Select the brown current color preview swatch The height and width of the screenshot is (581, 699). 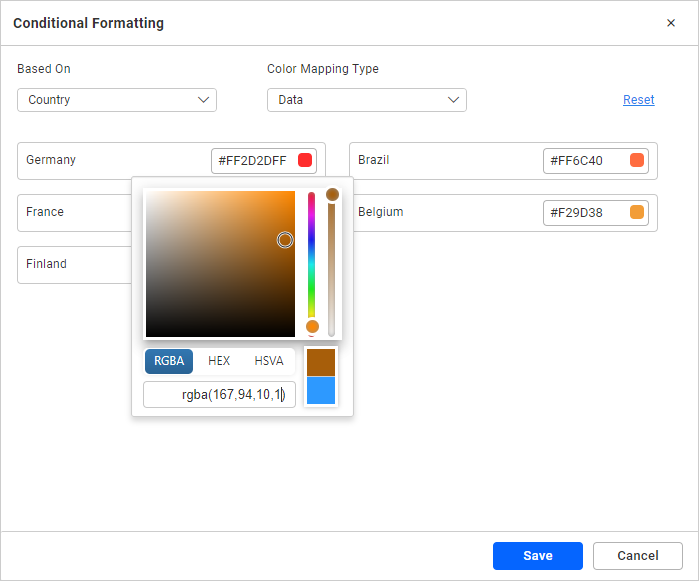point(321,362)
